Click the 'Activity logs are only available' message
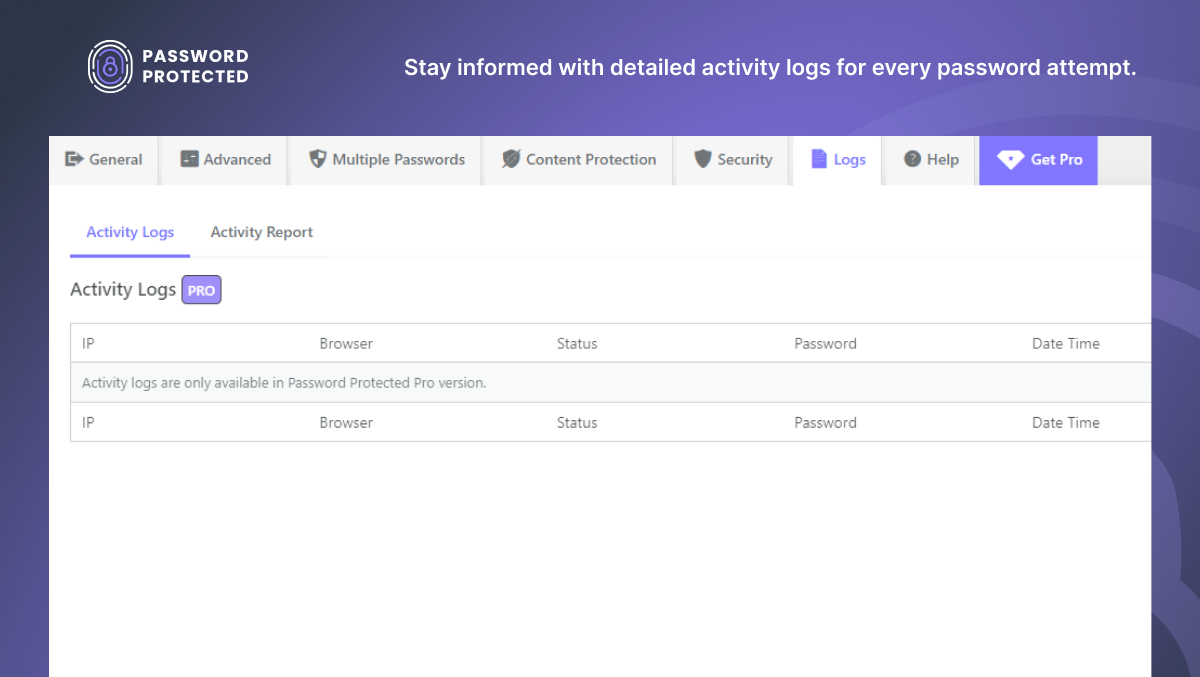This screenshot has width=1200, height=677. click(x=284, y=382)
